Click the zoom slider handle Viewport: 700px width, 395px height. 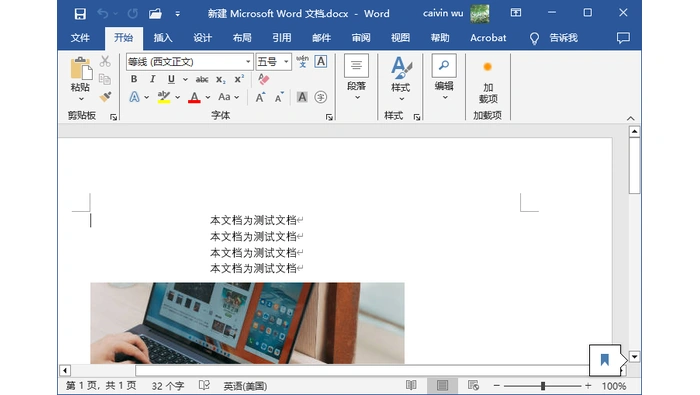[543, 386]
